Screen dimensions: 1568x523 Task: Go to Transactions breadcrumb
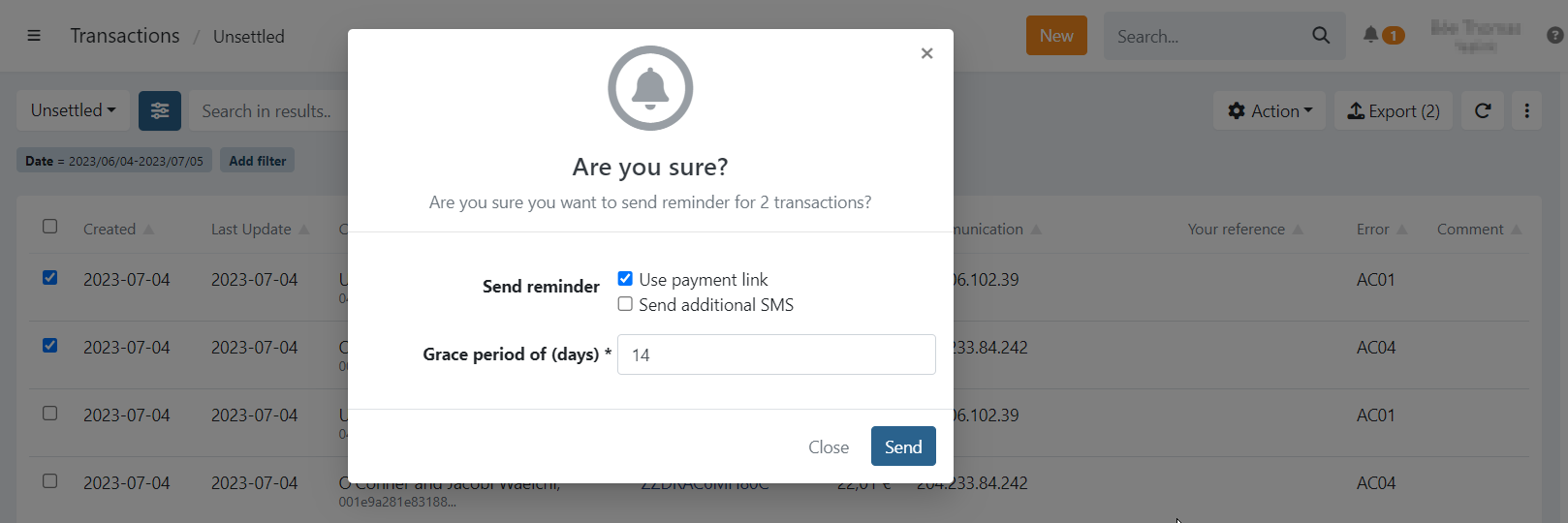[x=125, y=36]
